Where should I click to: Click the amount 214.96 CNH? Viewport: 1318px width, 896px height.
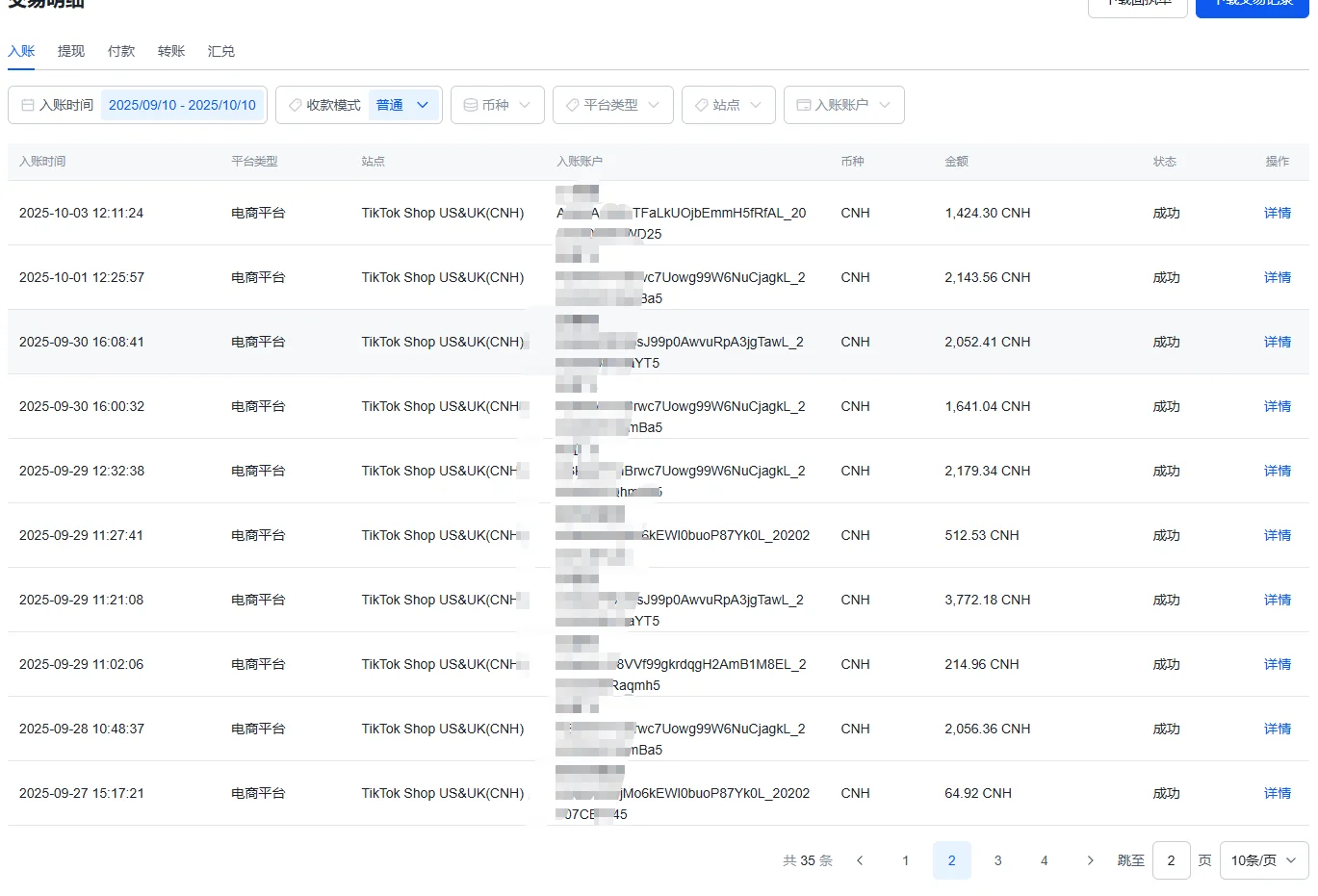[982, 664]
